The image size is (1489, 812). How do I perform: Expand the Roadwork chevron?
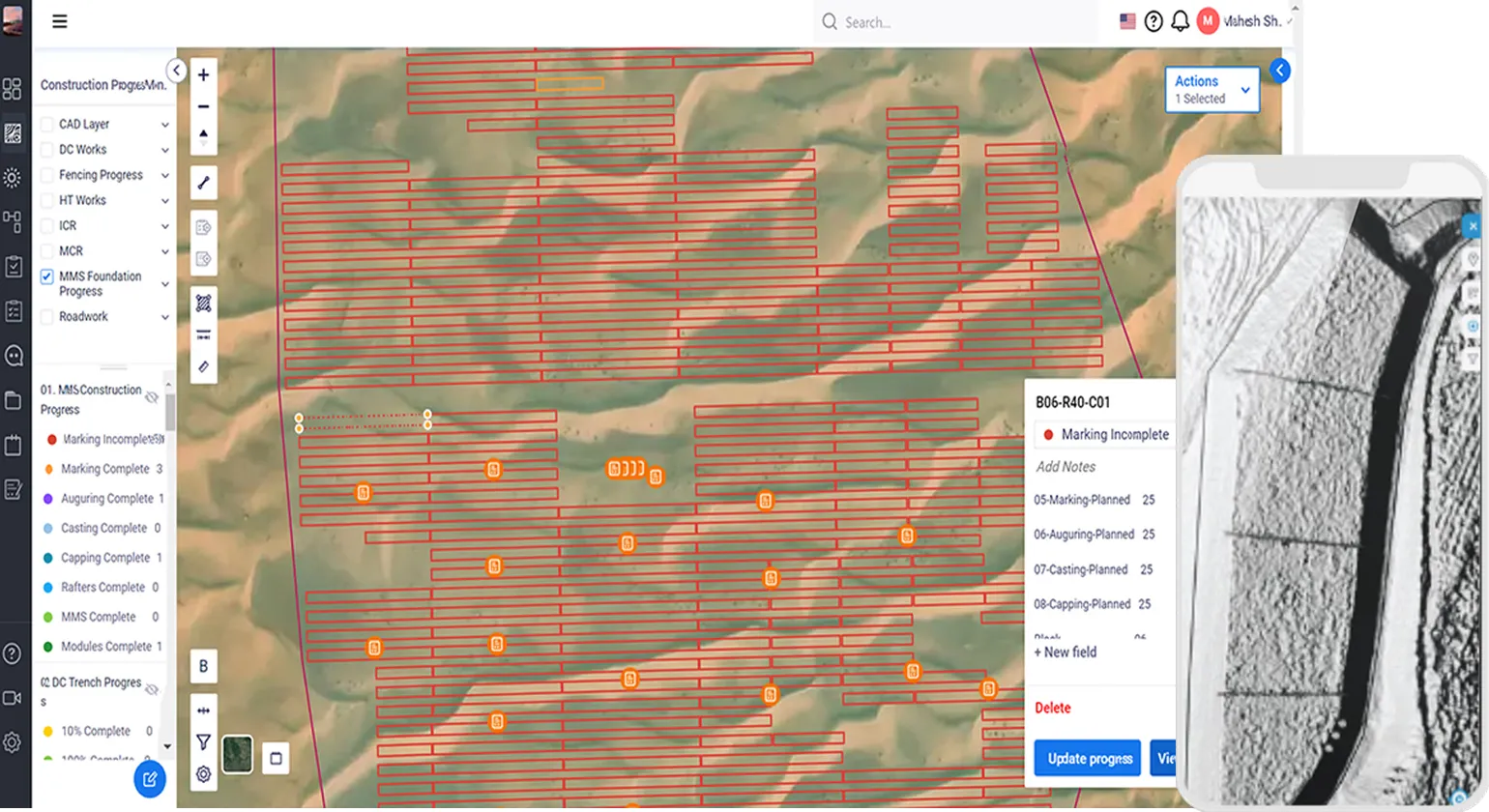pyautogui.click(x=164, y=318)
